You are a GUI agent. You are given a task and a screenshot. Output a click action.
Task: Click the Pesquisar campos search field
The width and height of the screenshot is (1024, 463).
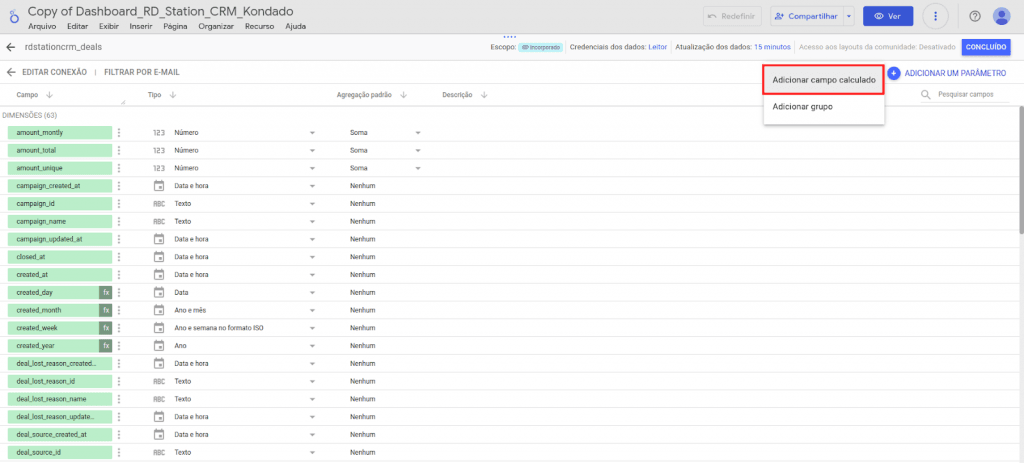coord(970,95)
